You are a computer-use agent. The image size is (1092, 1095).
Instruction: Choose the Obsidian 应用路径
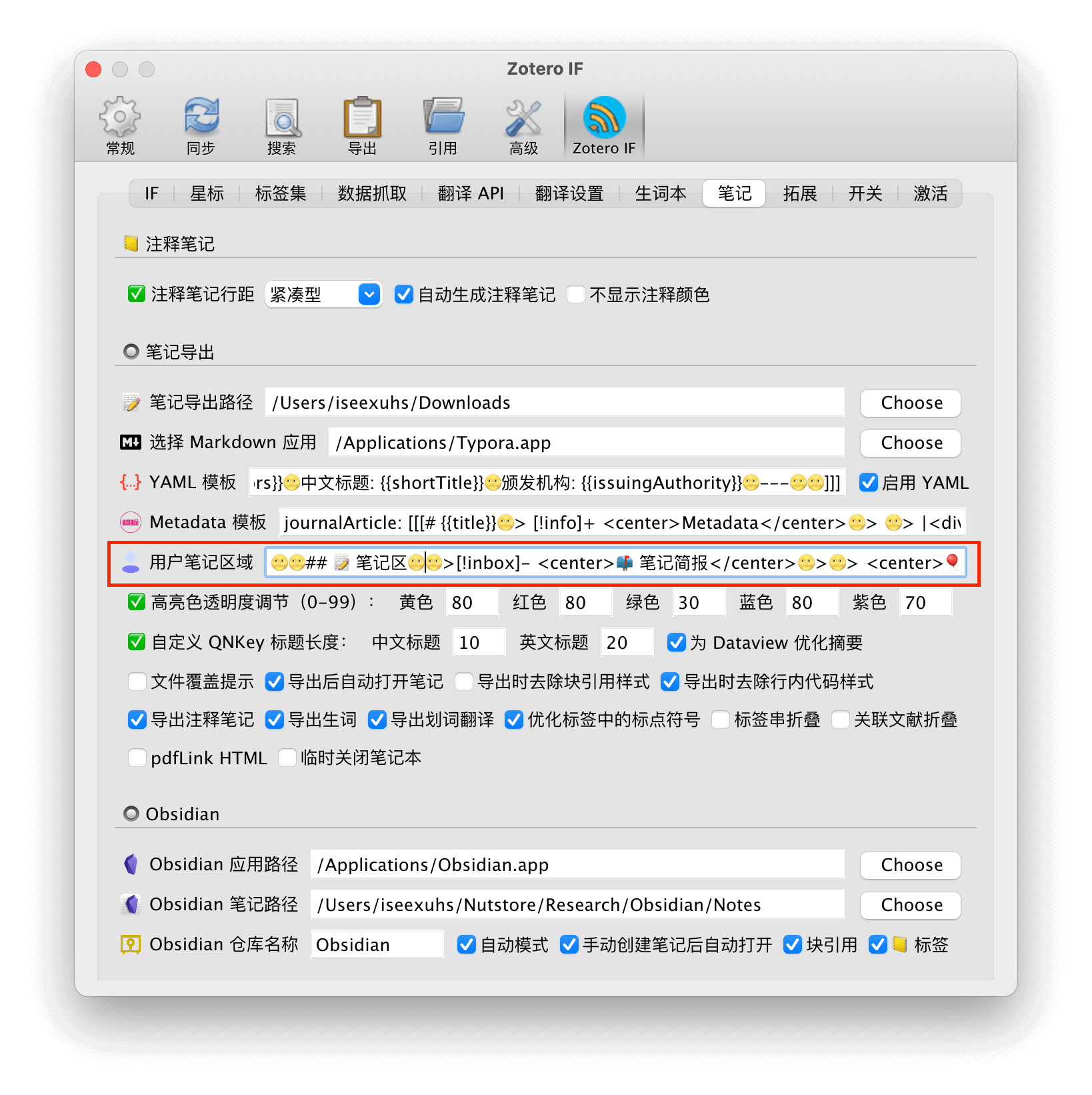tap(911, 865)
